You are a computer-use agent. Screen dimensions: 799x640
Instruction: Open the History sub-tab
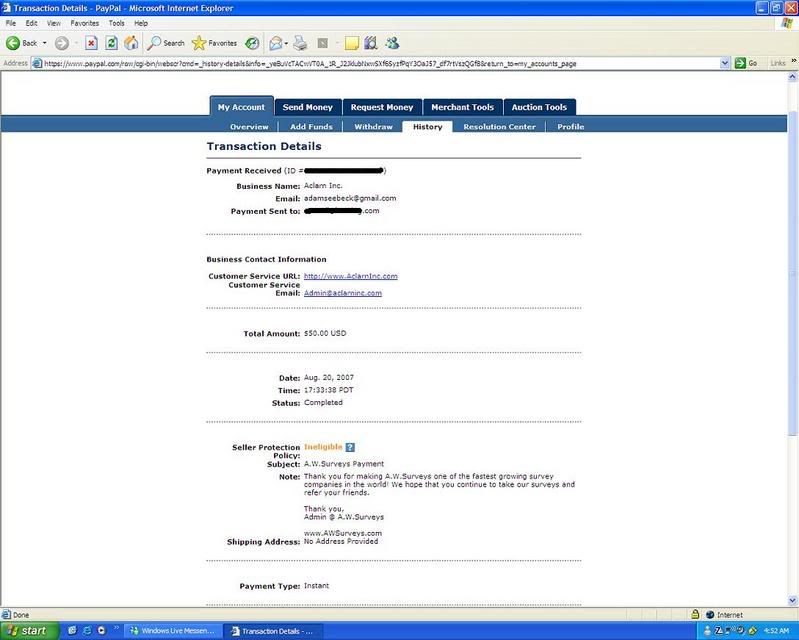pos(428,127)
